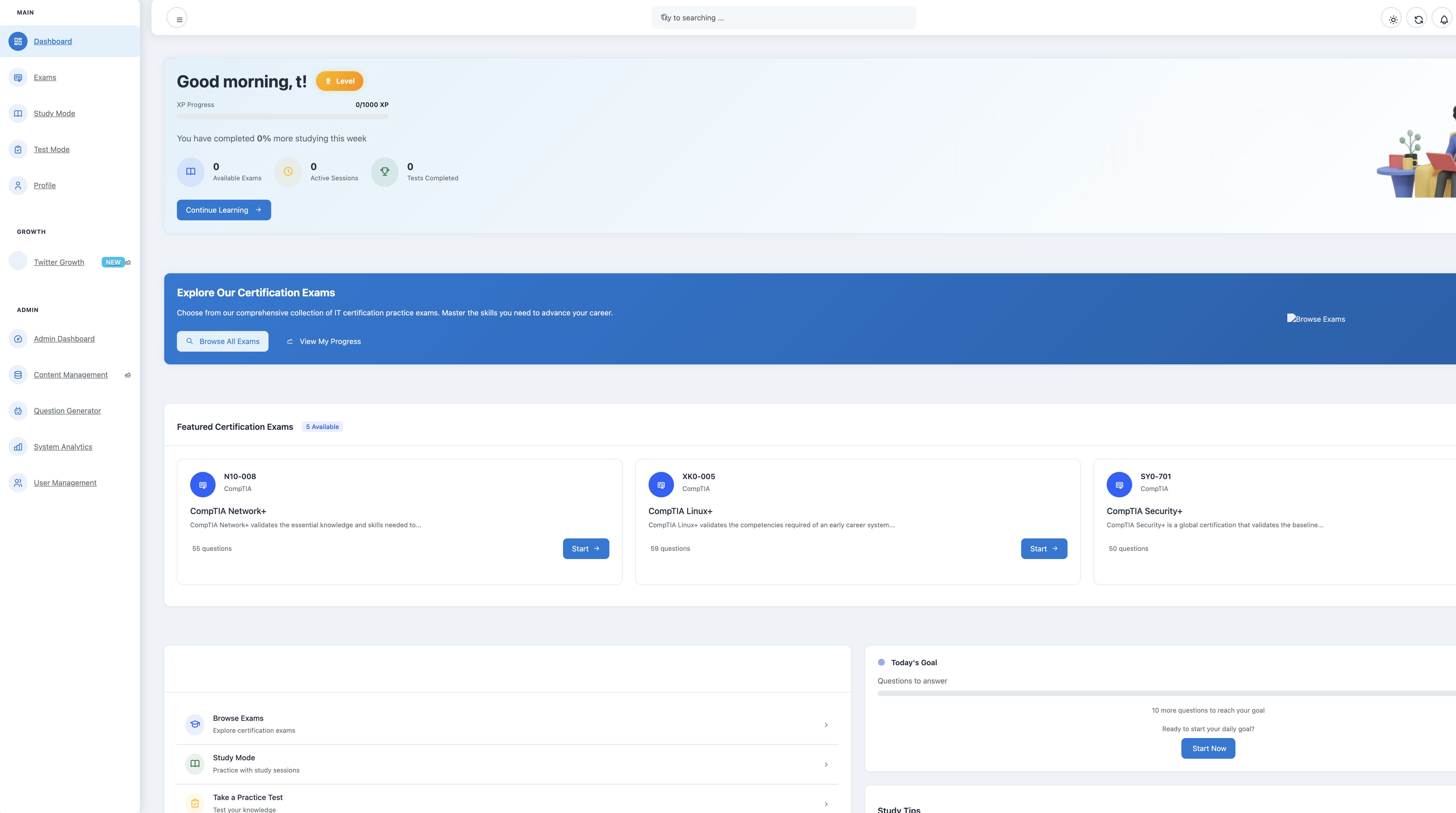Expand the Twitter Growth submenu arrow

pyautogui.click(x=128, y=262)
